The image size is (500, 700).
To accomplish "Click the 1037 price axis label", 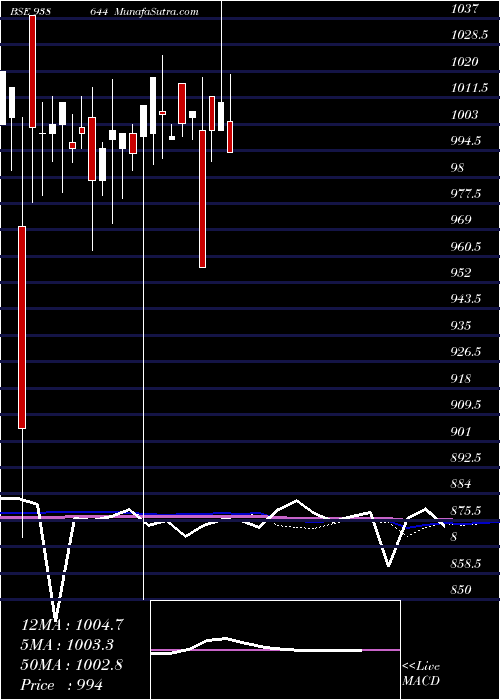I will (x=465, y=8).
